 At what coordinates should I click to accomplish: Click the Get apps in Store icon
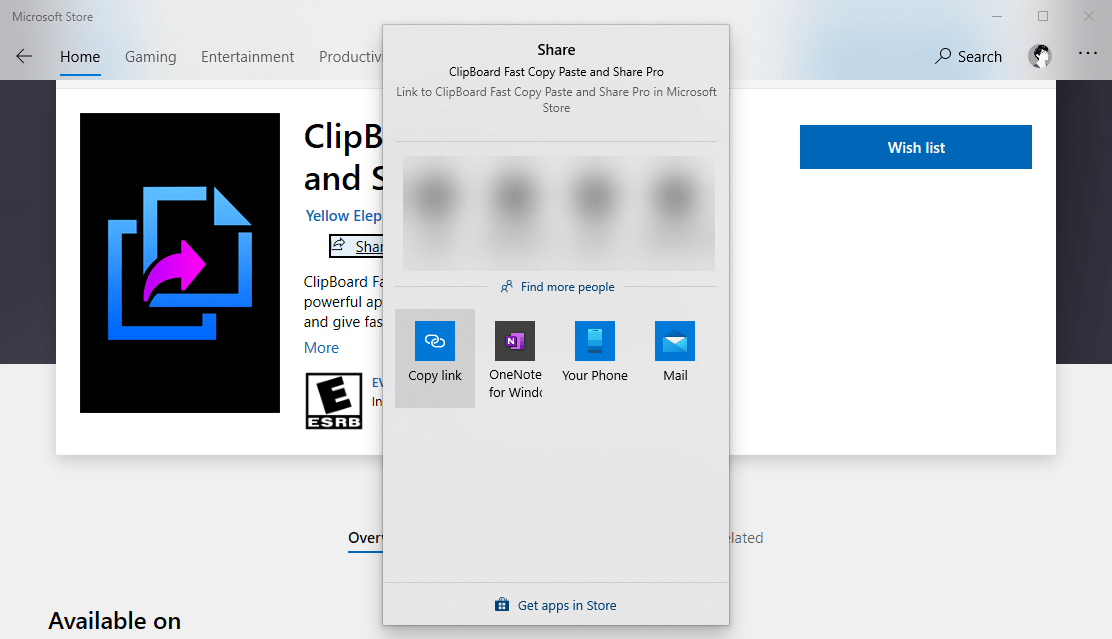coord(501,604)
